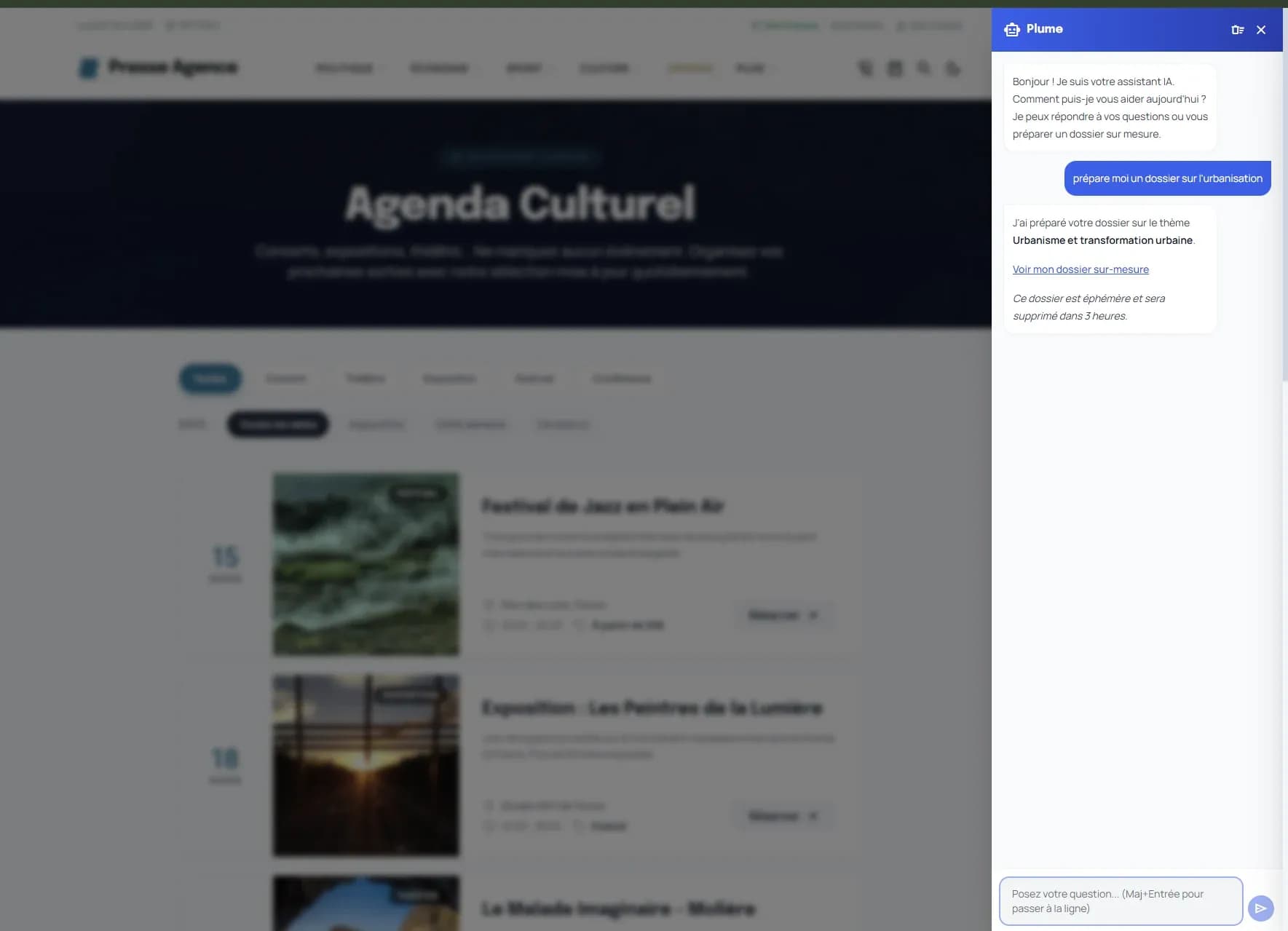
Task: Focus the 'Posez votre question' input field
Action: click(1121, 901)
